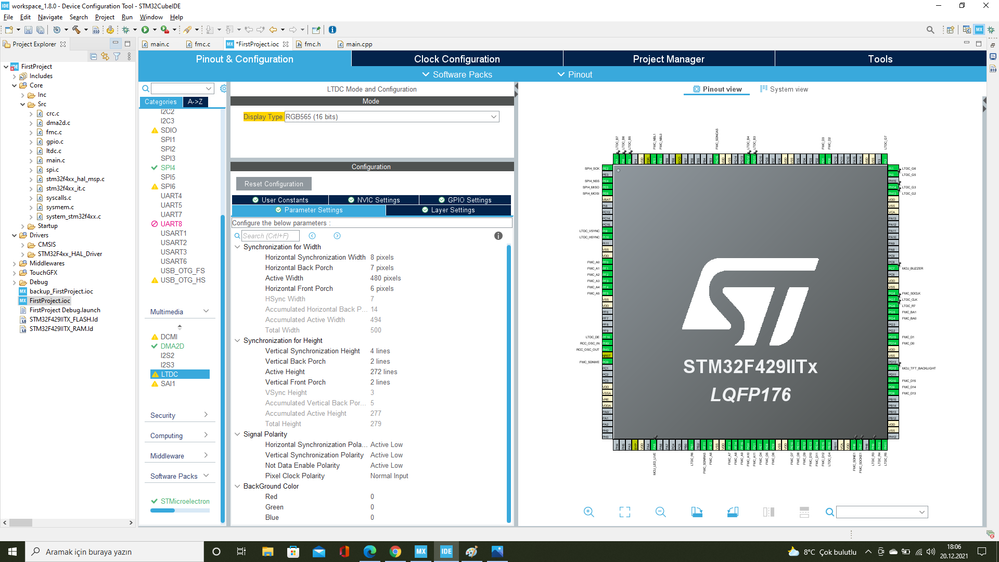This screenshot has height=562, width=999.
Task: Open the Display Type dropdown
Action: tap(391, 117)
